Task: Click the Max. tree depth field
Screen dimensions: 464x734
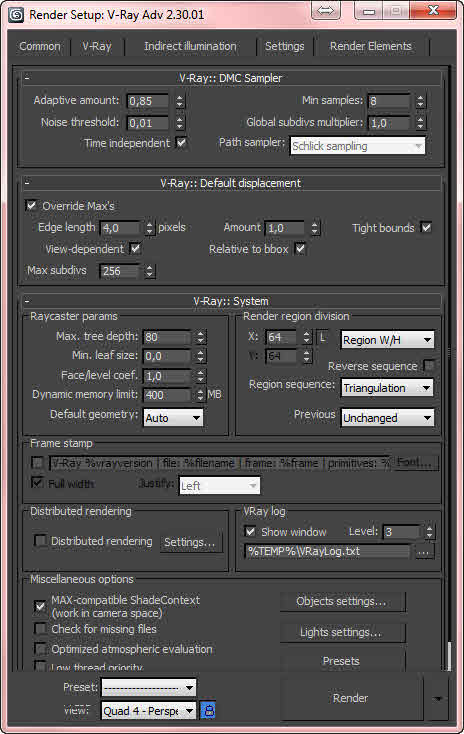Action: (167, 337)
